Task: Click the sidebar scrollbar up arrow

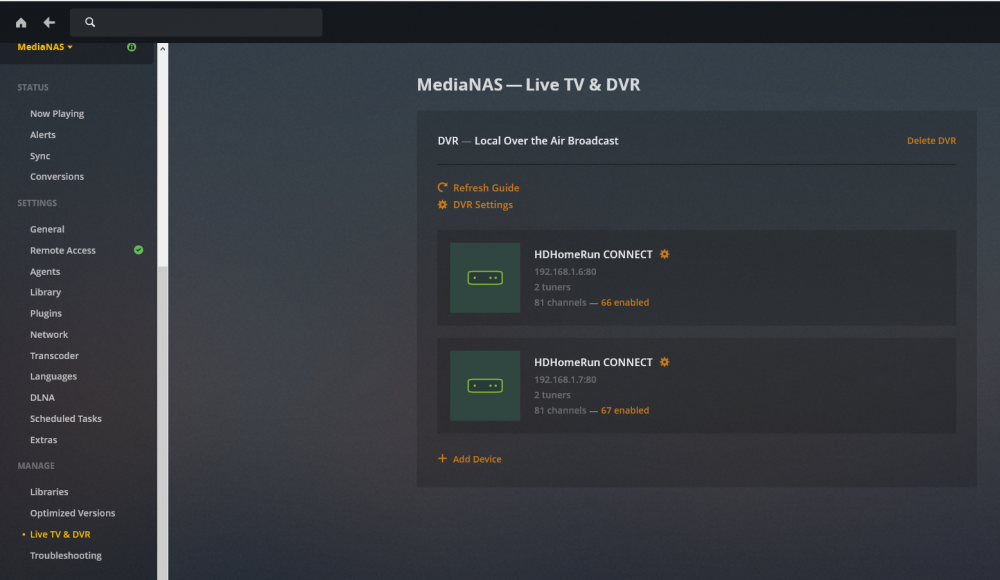Action: pos(163,48)
